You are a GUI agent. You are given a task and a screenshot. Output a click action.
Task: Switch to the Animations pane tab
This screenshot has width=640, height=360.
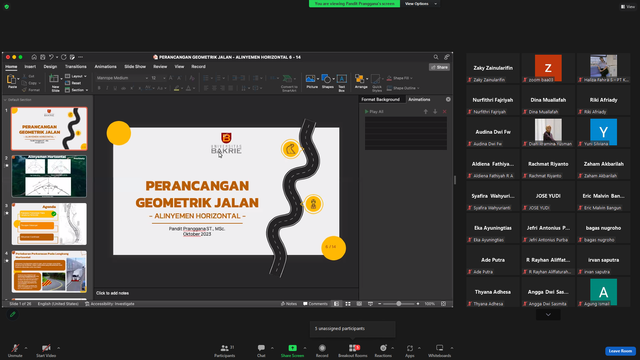point(419,100)
